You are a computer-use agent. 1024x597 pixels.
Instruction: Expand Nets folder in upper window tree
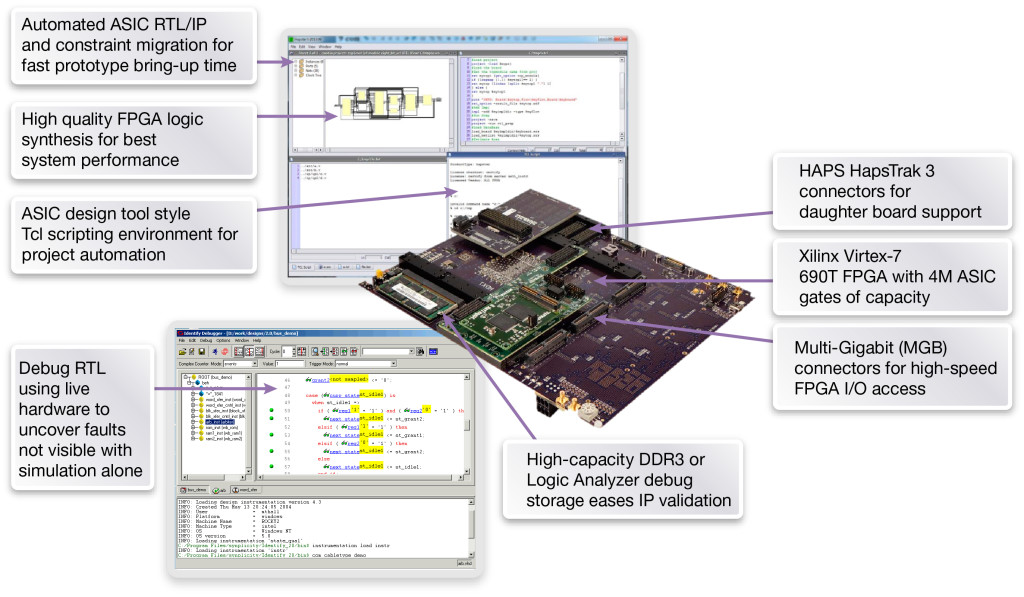coord(295,71)
